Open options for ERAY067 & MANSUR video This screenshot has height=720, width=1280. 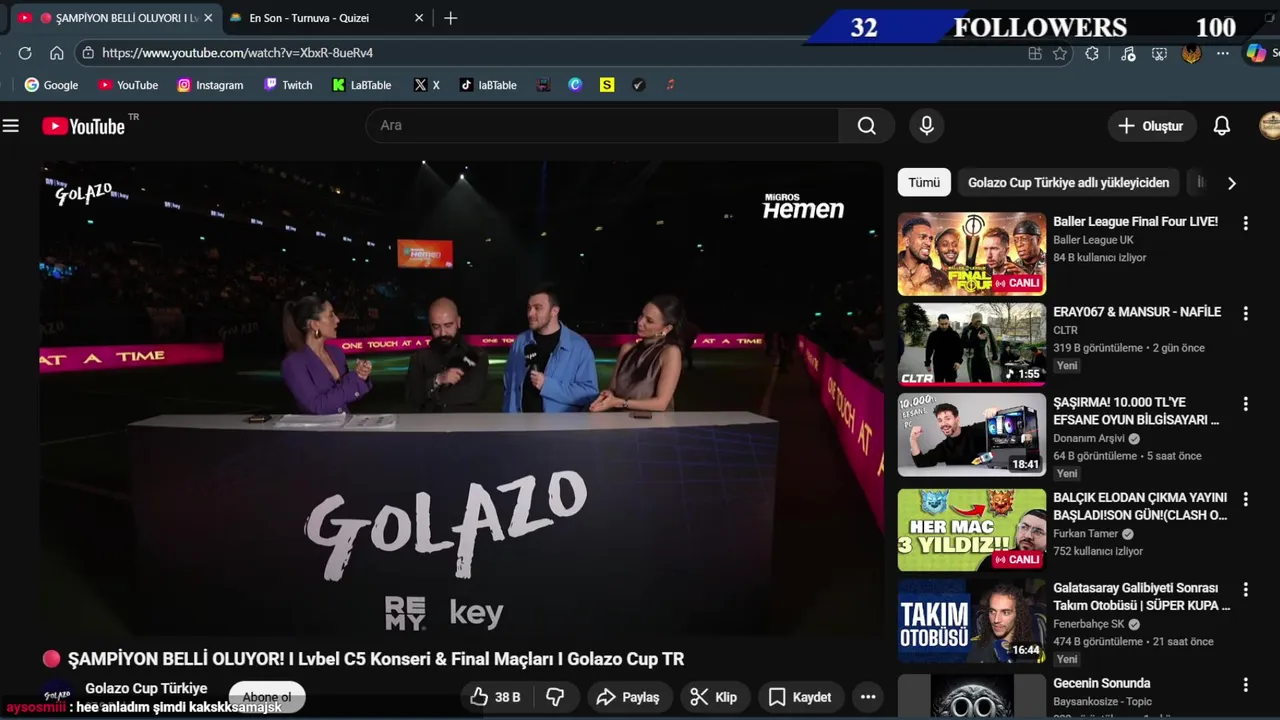[x=1245, y=313]
